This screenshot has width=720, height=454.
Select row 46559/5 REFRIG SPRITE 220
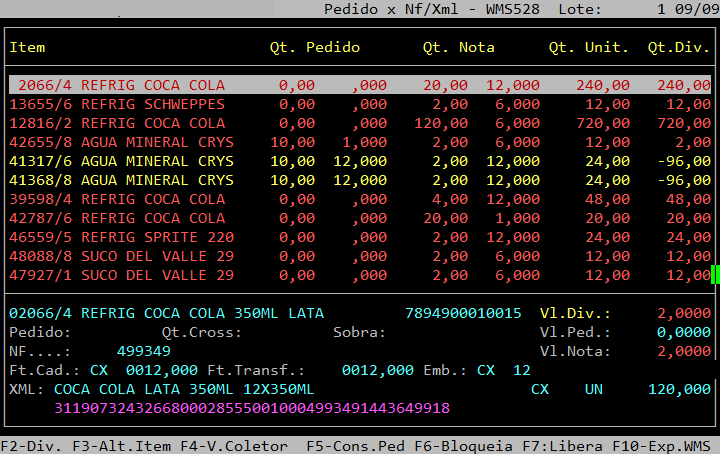pos(360,237)
